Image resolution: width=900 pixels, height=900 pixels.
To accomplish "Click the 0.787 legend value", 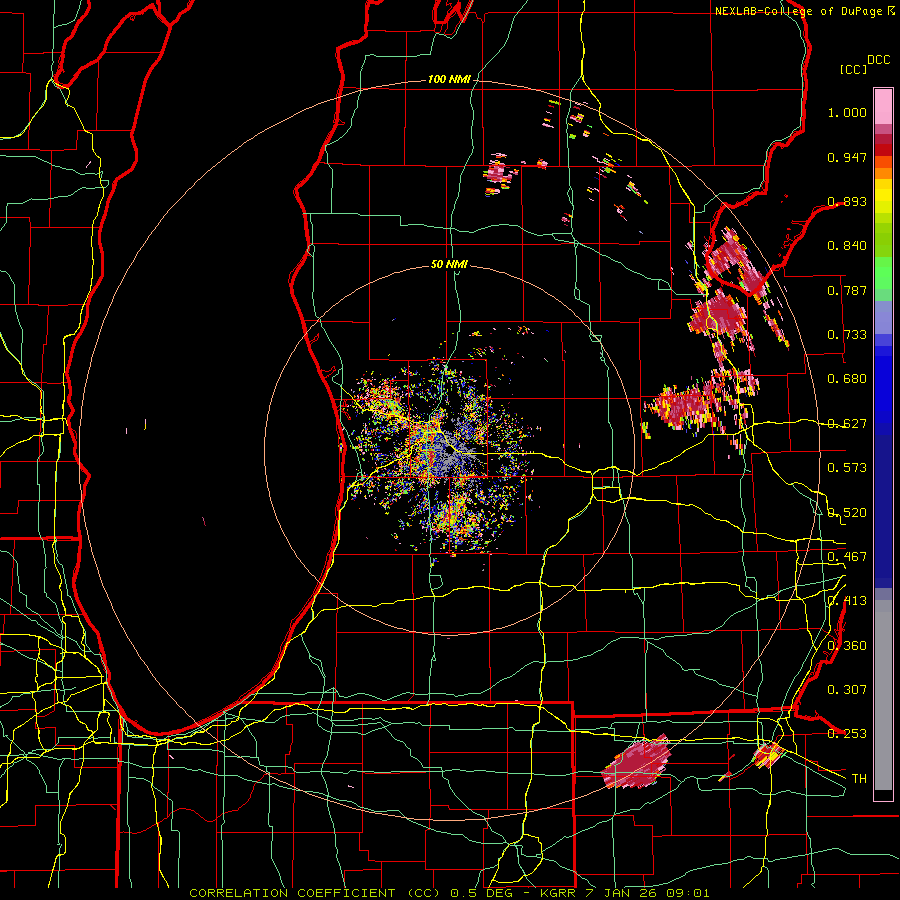I will [x=847, y=290].
